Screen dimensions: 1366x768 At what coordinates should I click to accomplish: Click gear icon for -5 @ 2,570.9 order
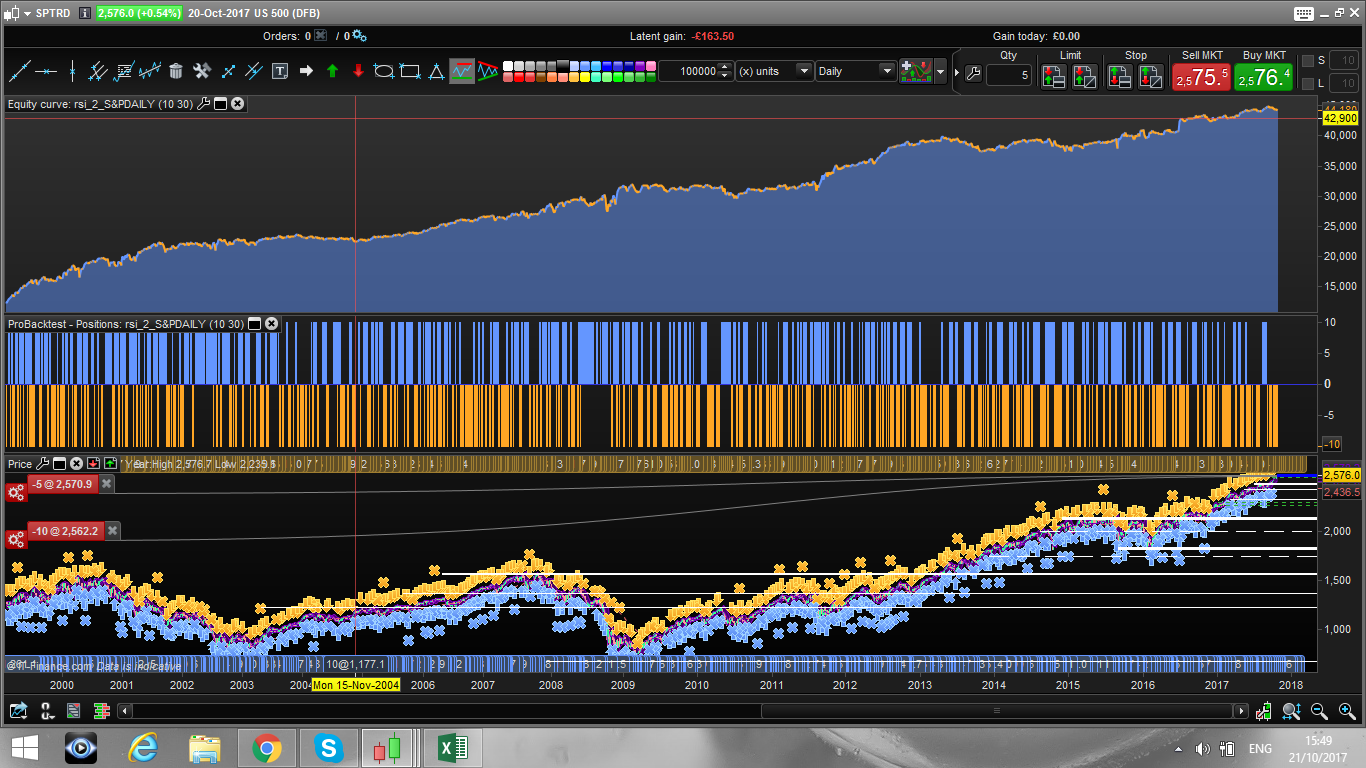(15, 492)
